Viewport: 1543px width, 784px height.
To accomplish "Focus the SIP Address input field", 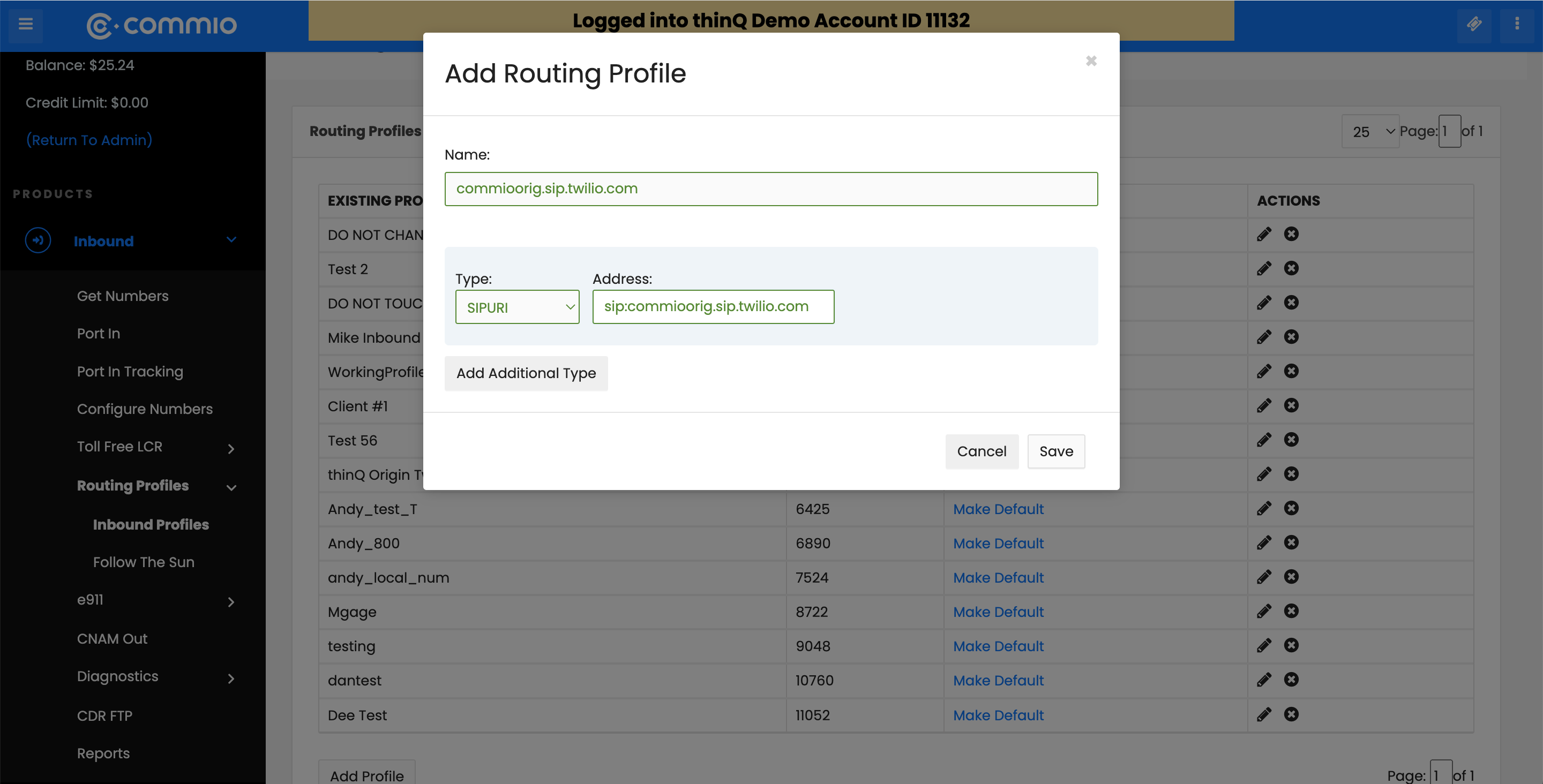I will 713,307.
